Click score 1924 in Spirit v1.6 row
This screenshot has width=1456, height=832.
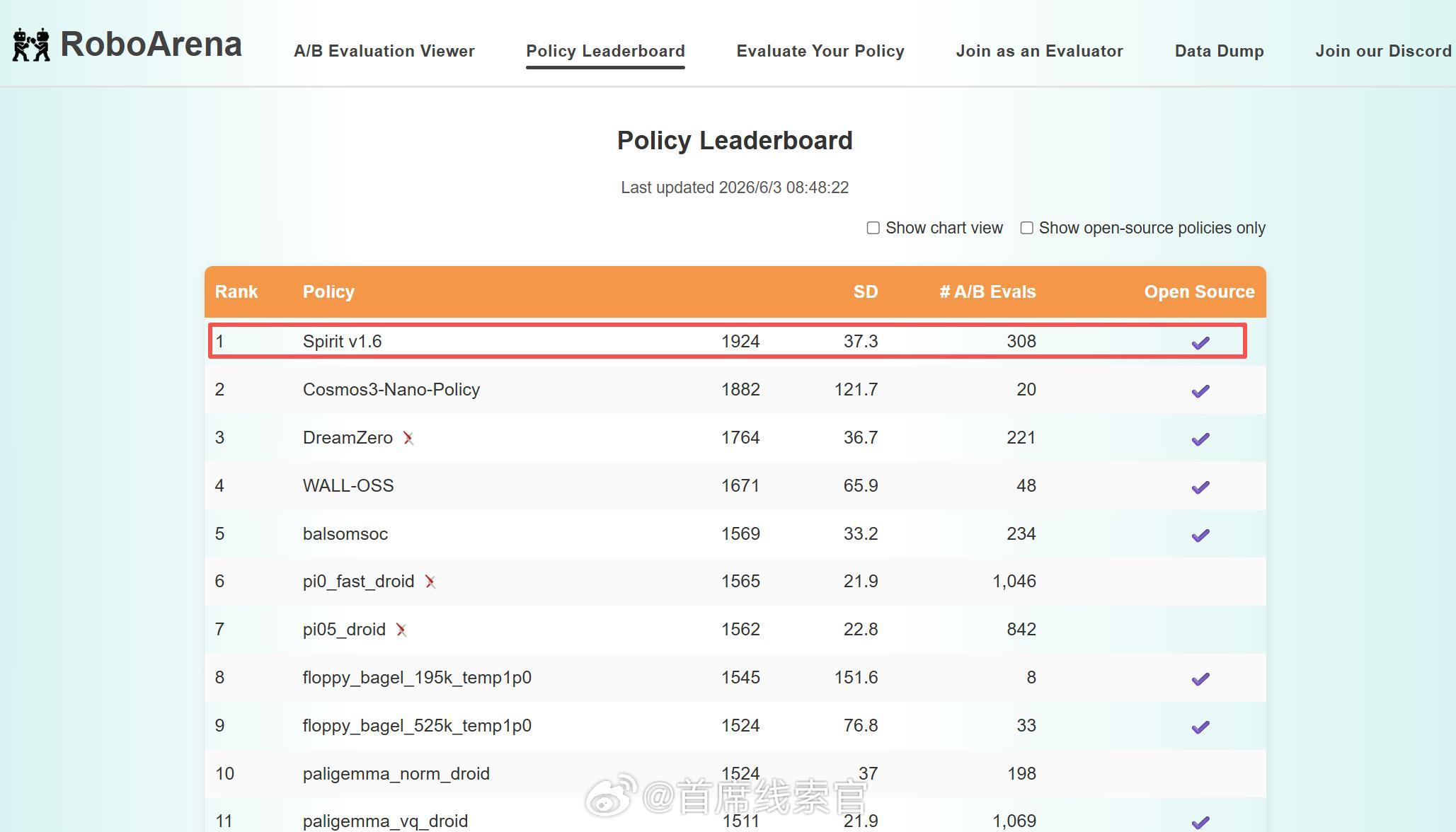740,341
